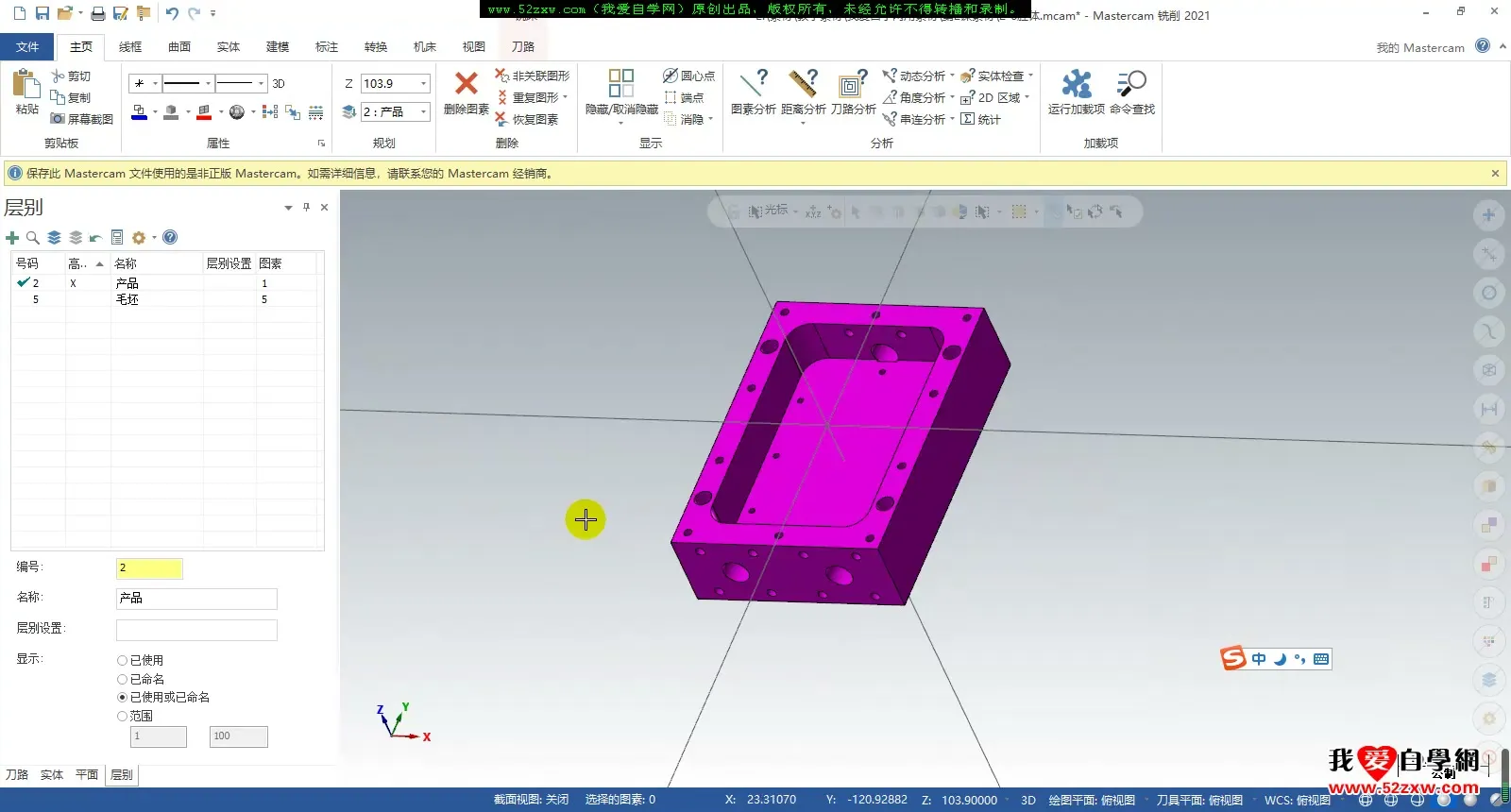Click the yellow level number field
The width and height of the screenshot is (1511, 812).
[149, 567]
